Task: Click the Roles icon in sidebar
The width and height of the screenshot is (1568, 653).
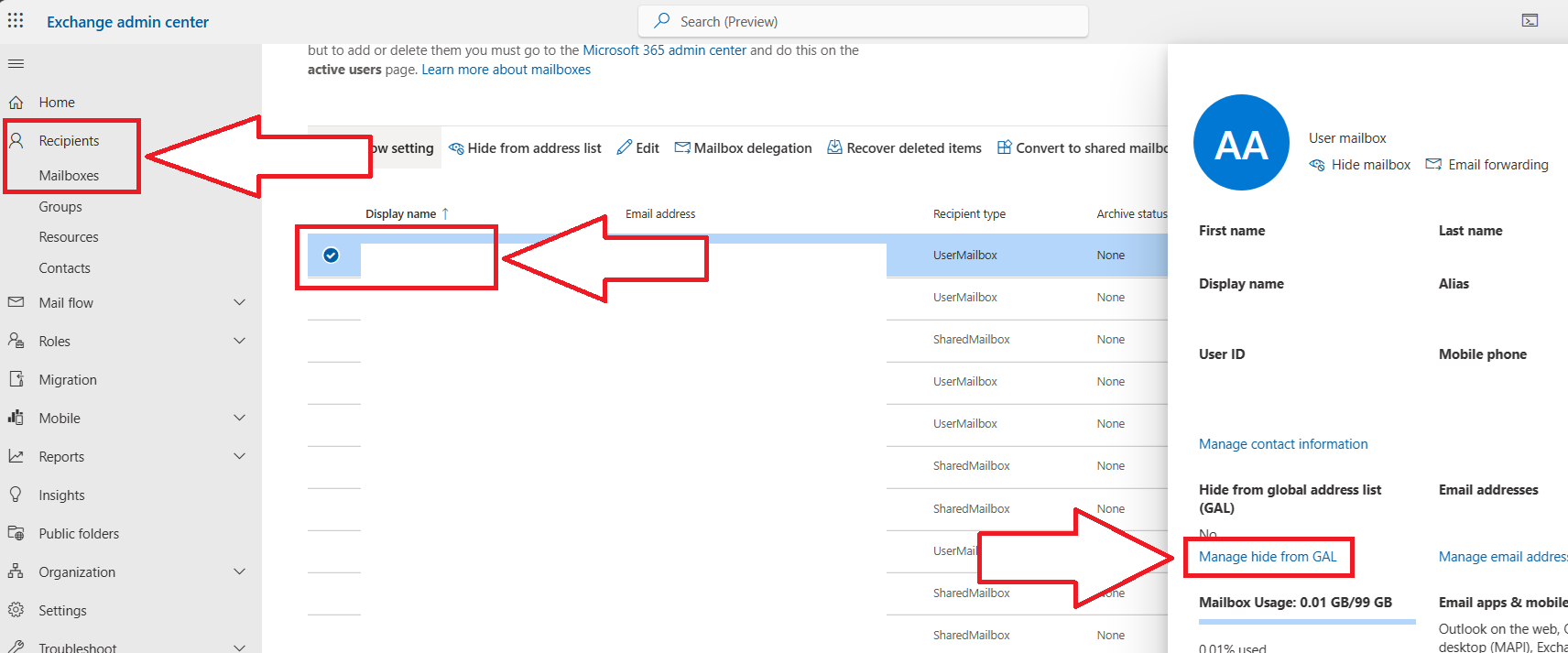Action: 16,341
